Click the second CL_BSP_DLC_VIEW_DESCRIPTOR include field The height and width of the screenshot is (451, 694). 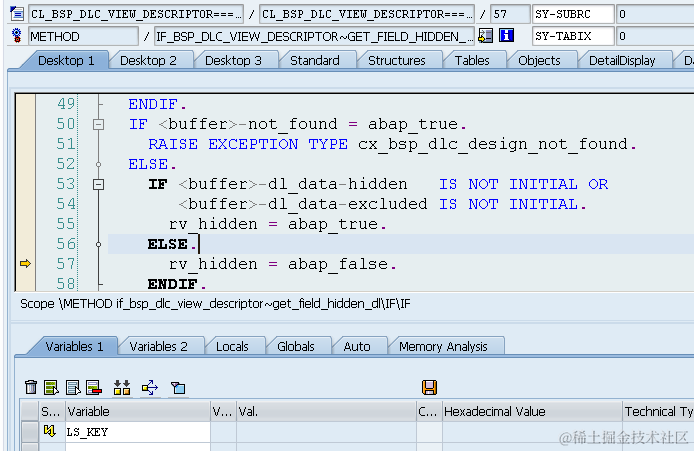click(x=367, y=14)
